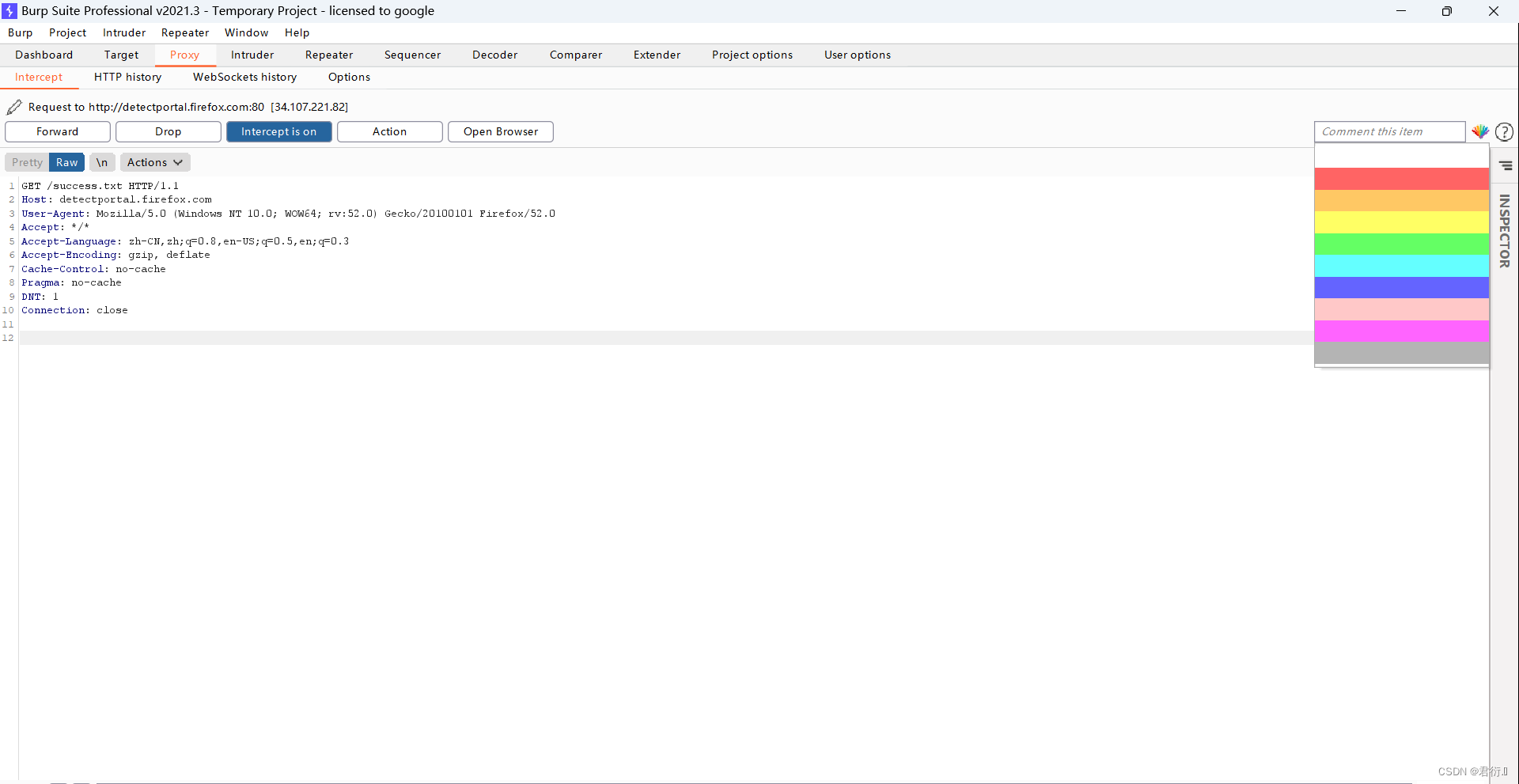
Task: Open the Comparer tab
Action: coord(576,55)
